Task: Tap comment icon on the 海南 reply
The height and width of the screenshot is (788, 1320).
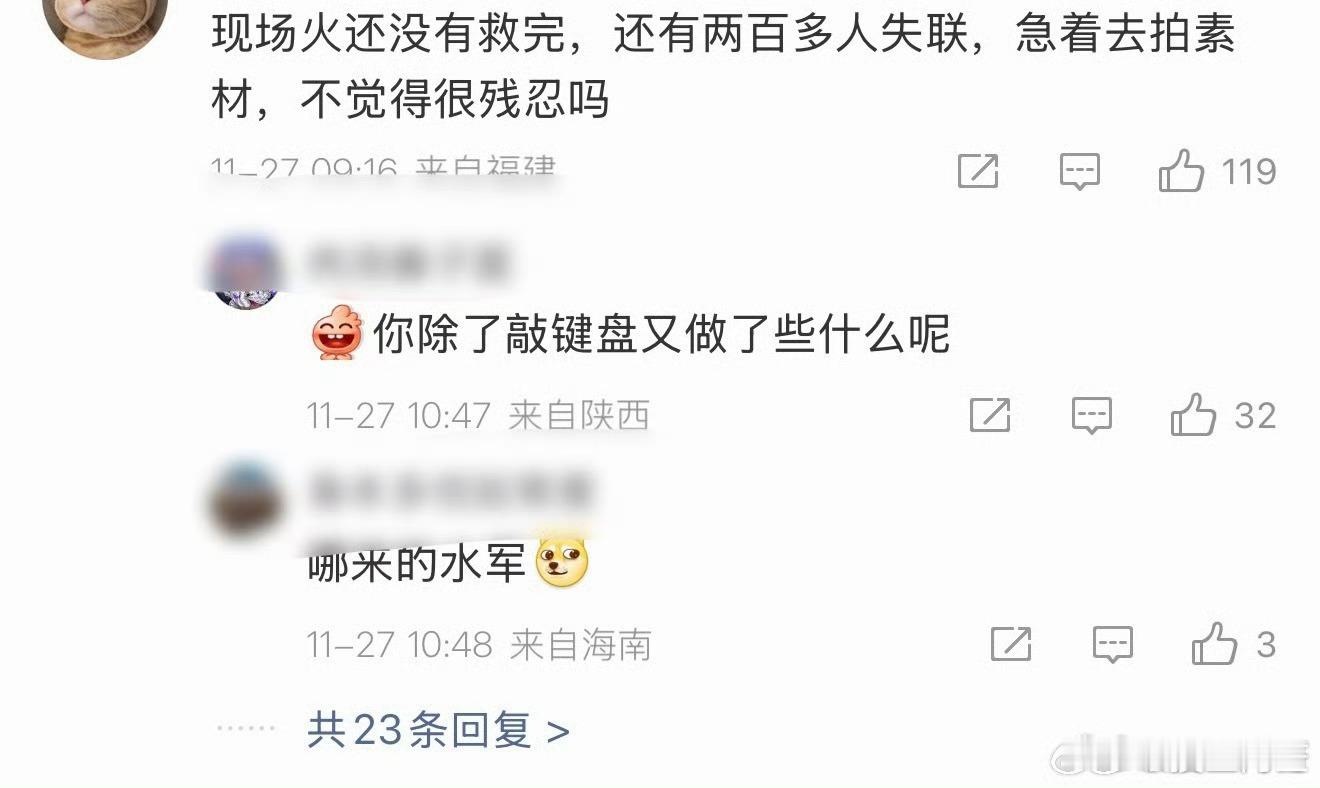Action: point(1113,644)
